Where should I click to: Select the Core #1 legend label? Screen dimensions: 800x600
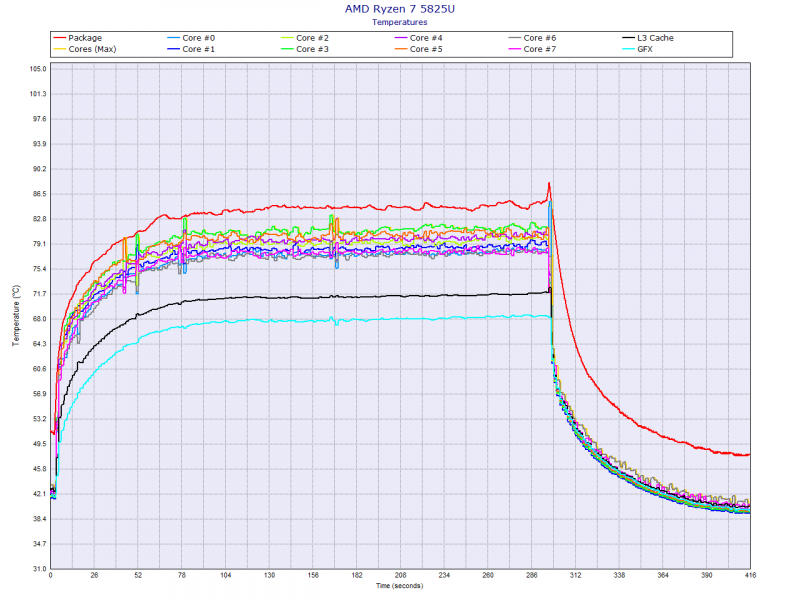(198, 49)
